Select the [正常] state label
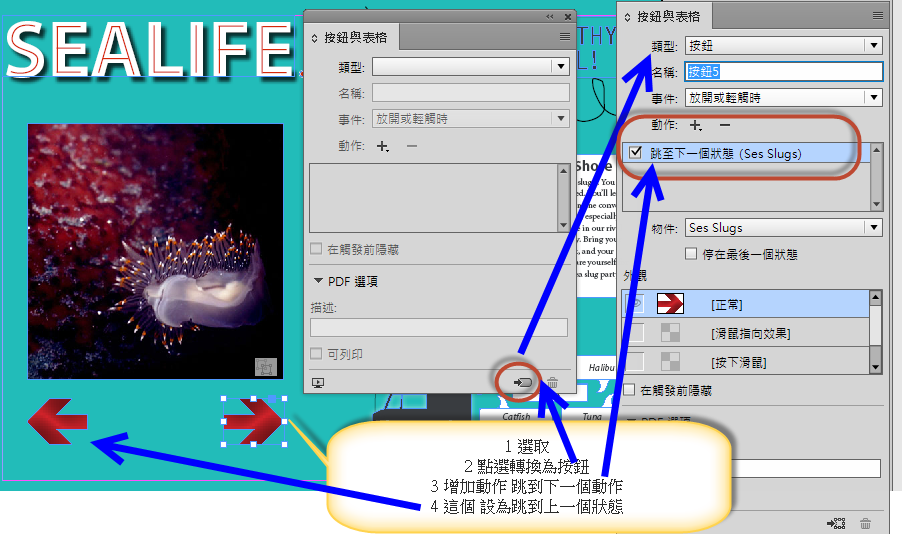 click(x=727, y=304)
